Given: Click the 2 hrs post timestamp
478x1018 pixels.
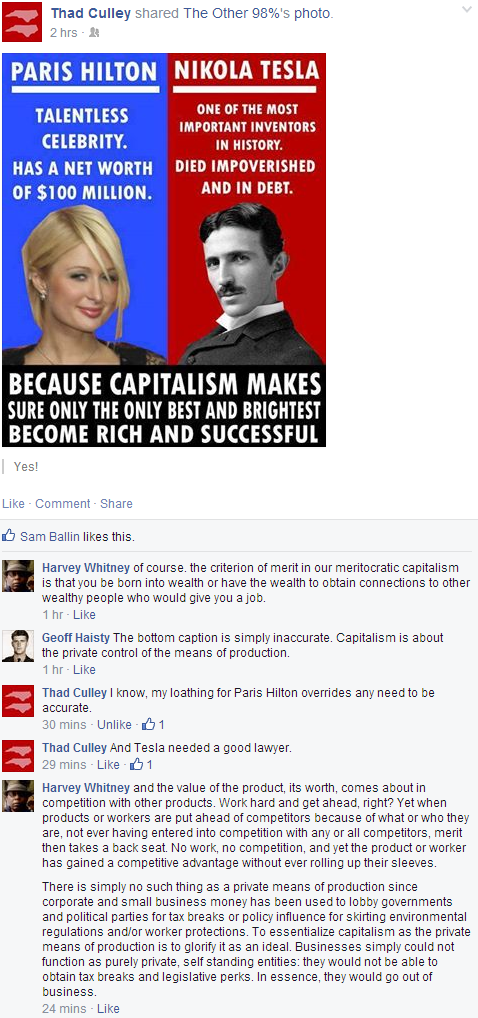Looking at the screenshot, I should pos(64,32).
